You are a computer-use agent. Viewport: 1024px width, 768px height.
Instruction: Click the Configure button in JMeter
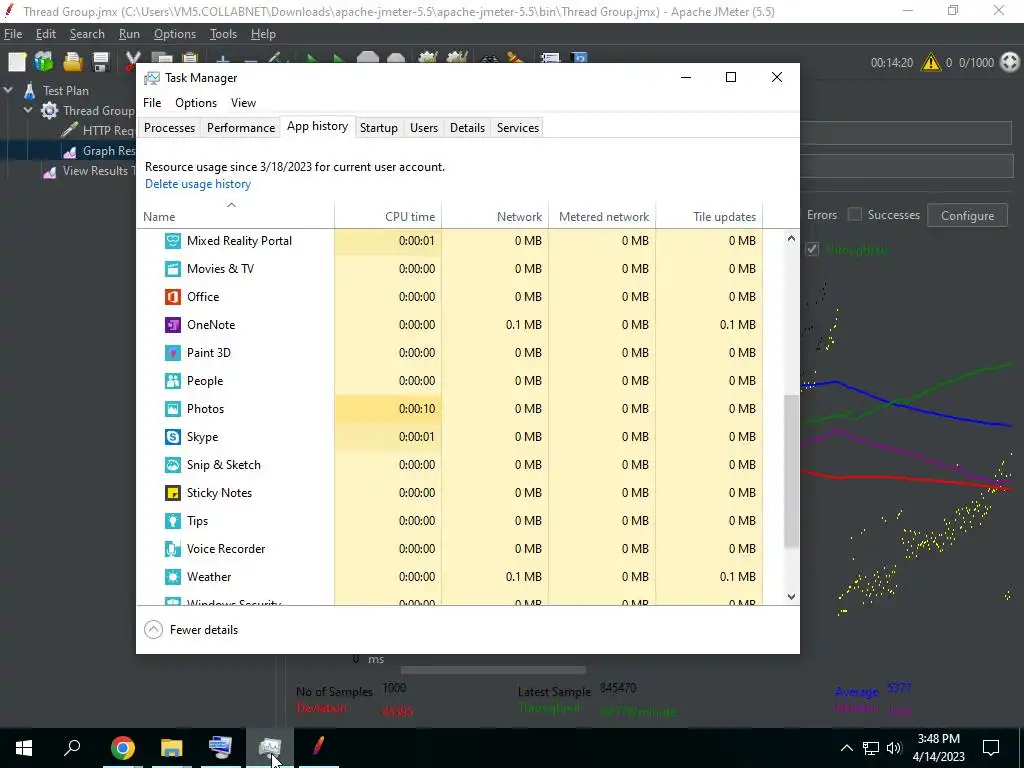967,216
